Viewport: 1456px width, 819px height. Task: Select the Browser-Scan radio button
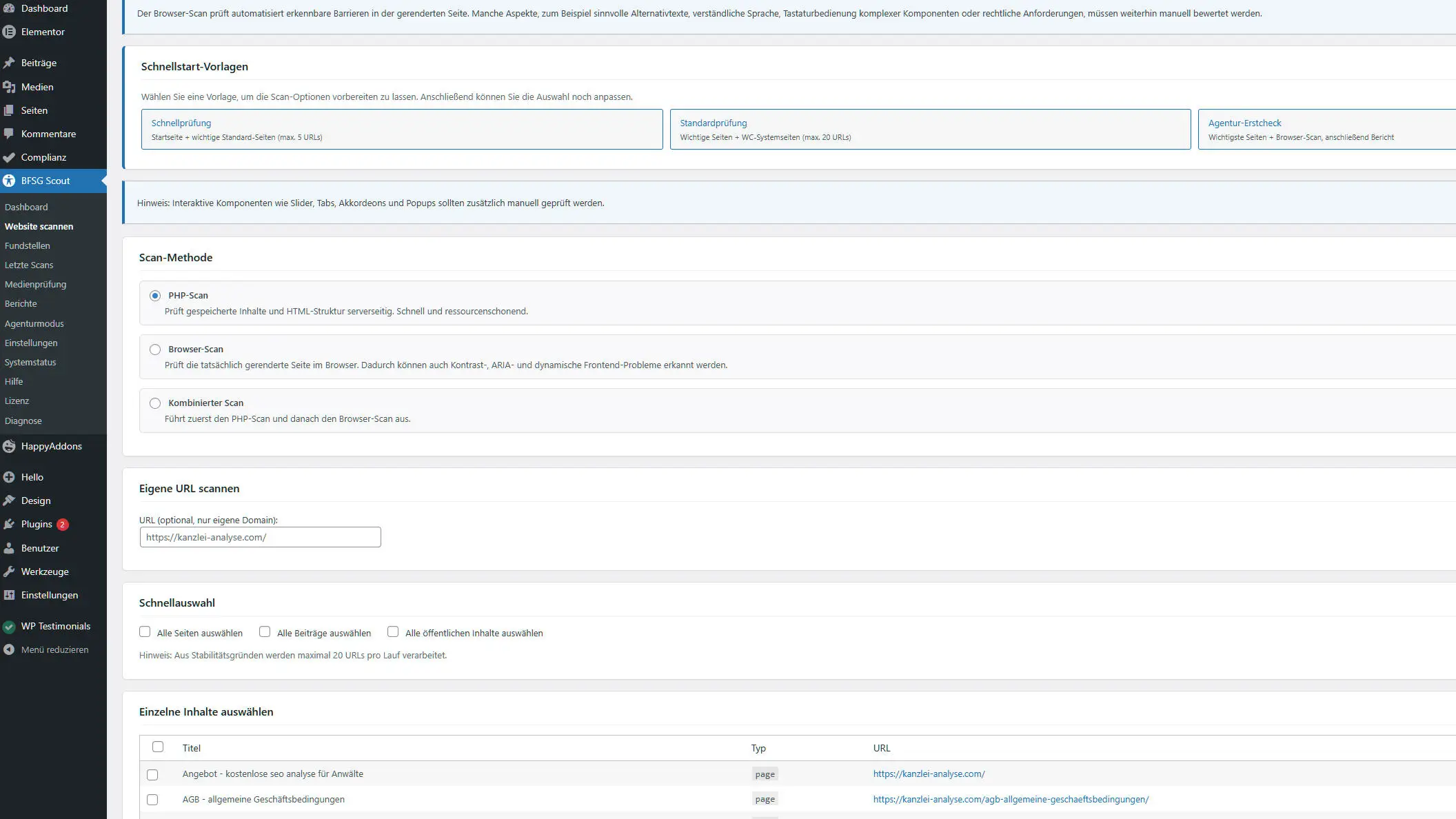(155, 350)
